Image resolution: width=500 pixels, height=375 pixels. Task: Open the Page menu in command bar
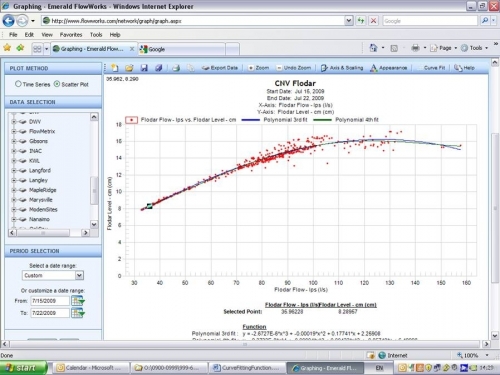coord(443,48)
